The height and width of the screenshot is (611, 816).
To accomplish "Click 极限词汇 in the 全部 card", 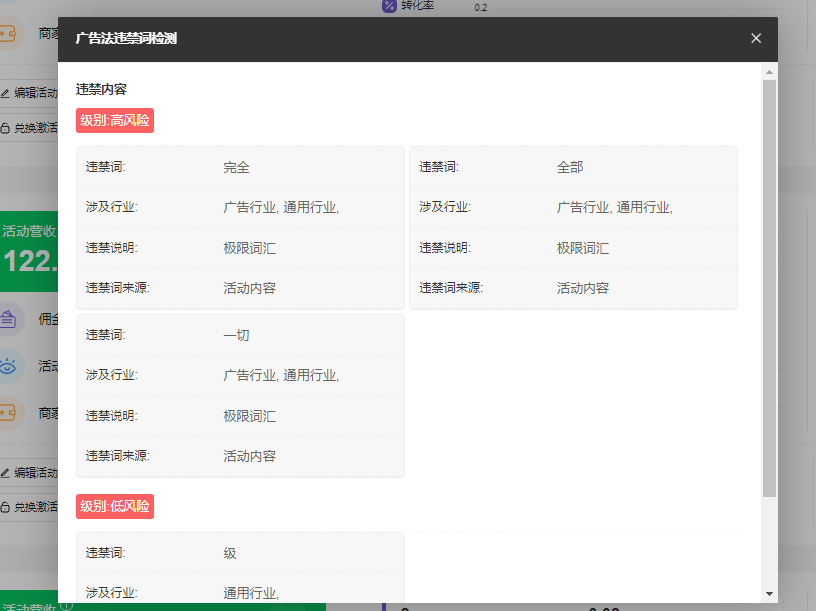I will pos(583,248).
